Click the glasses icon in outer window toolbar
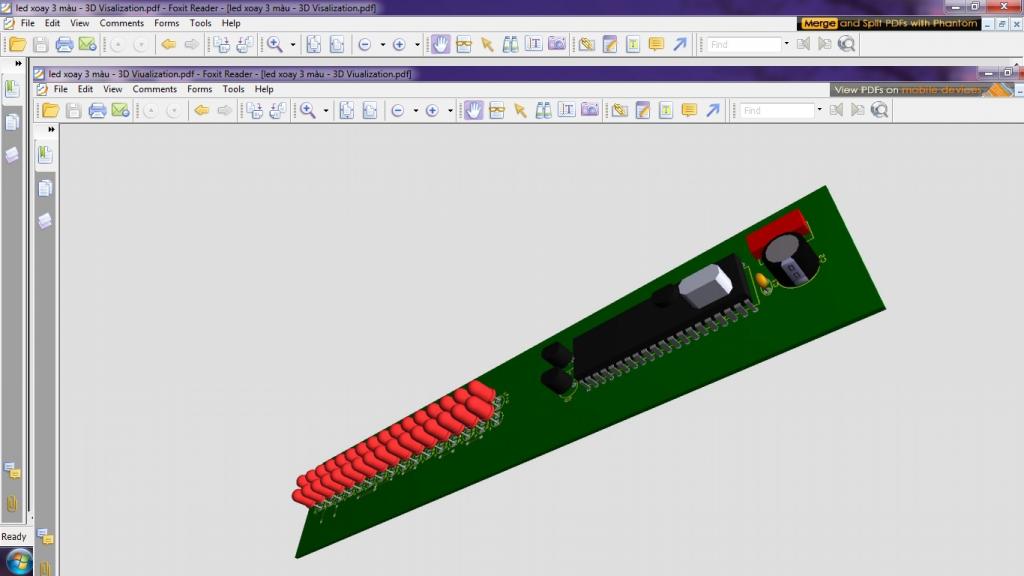1024x576 pixels. (x=464, y=44)
